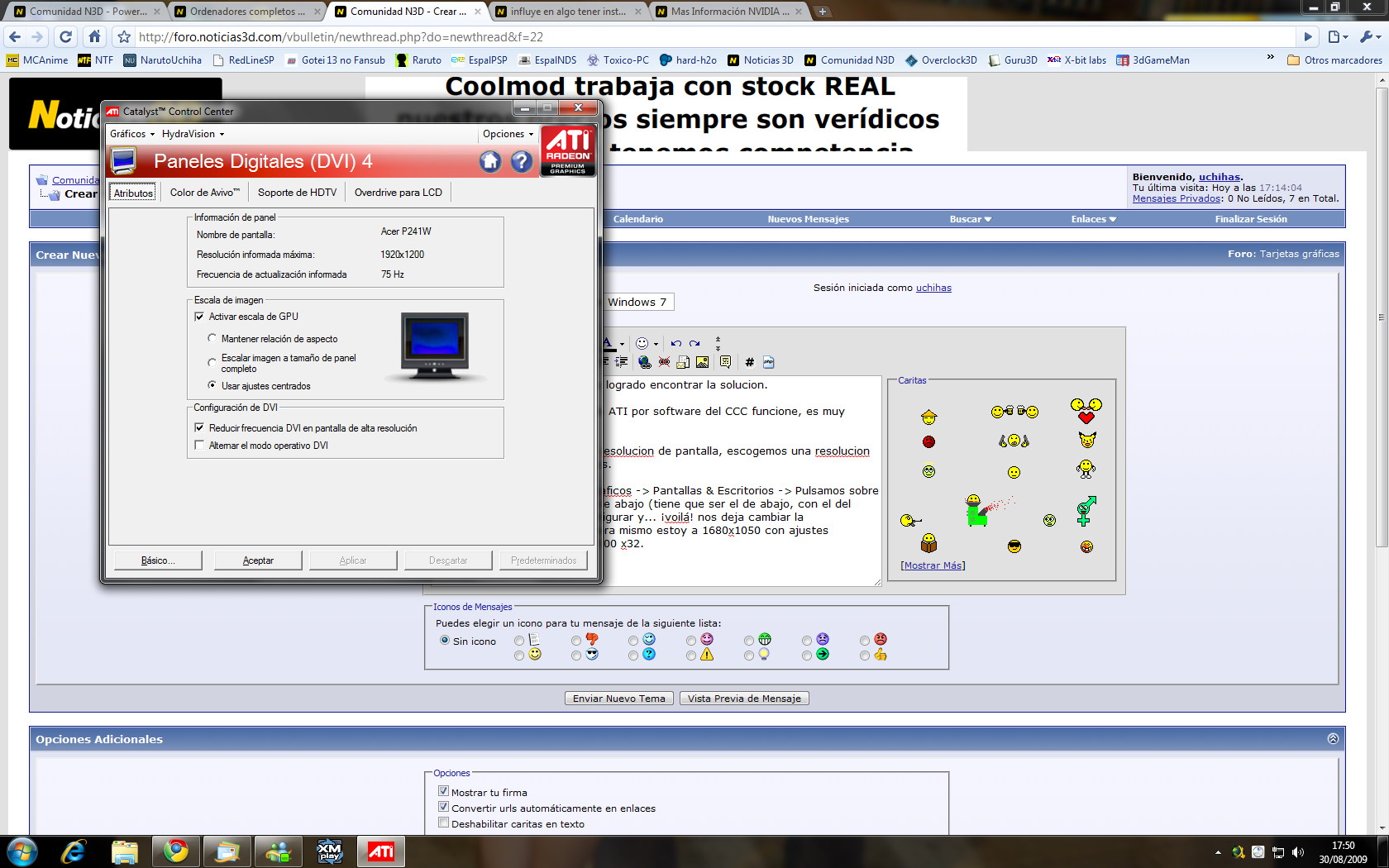Click font color A swatch button
1389x868 pixels.
609,344
